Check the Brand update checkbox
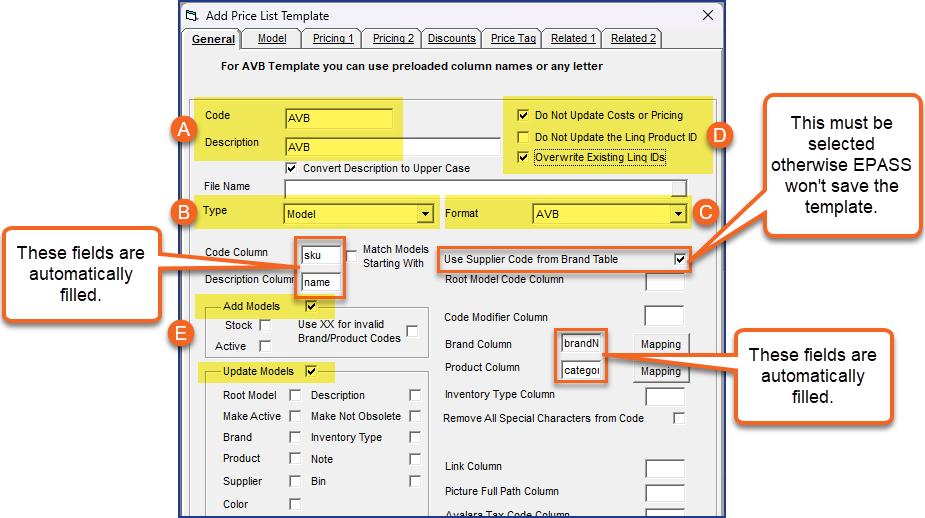Screen dimensions: 925x518 tap(295, 437)
